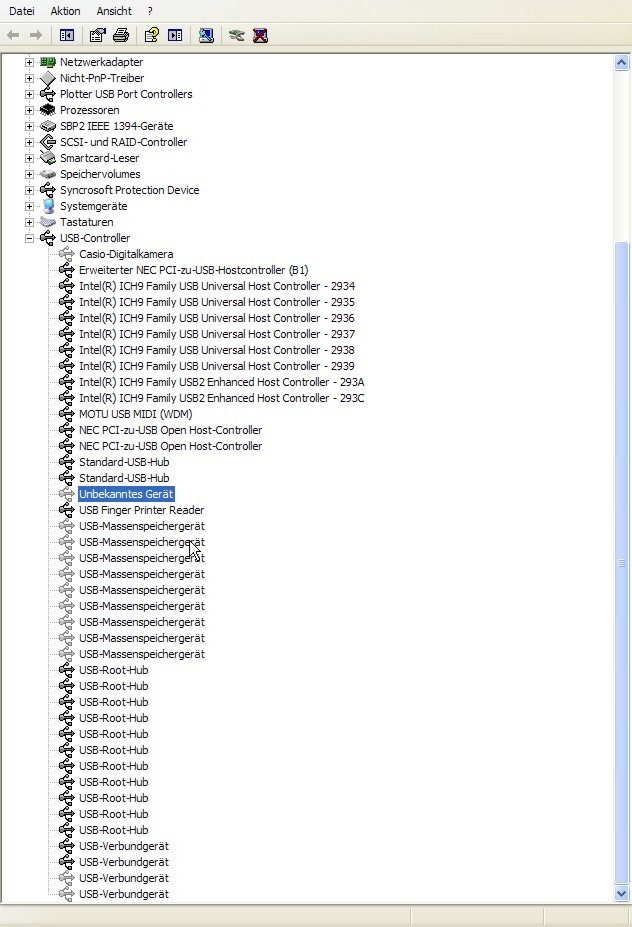Expand the Prozessoren node
The image size is (632, 927).
tap(29, 110)
